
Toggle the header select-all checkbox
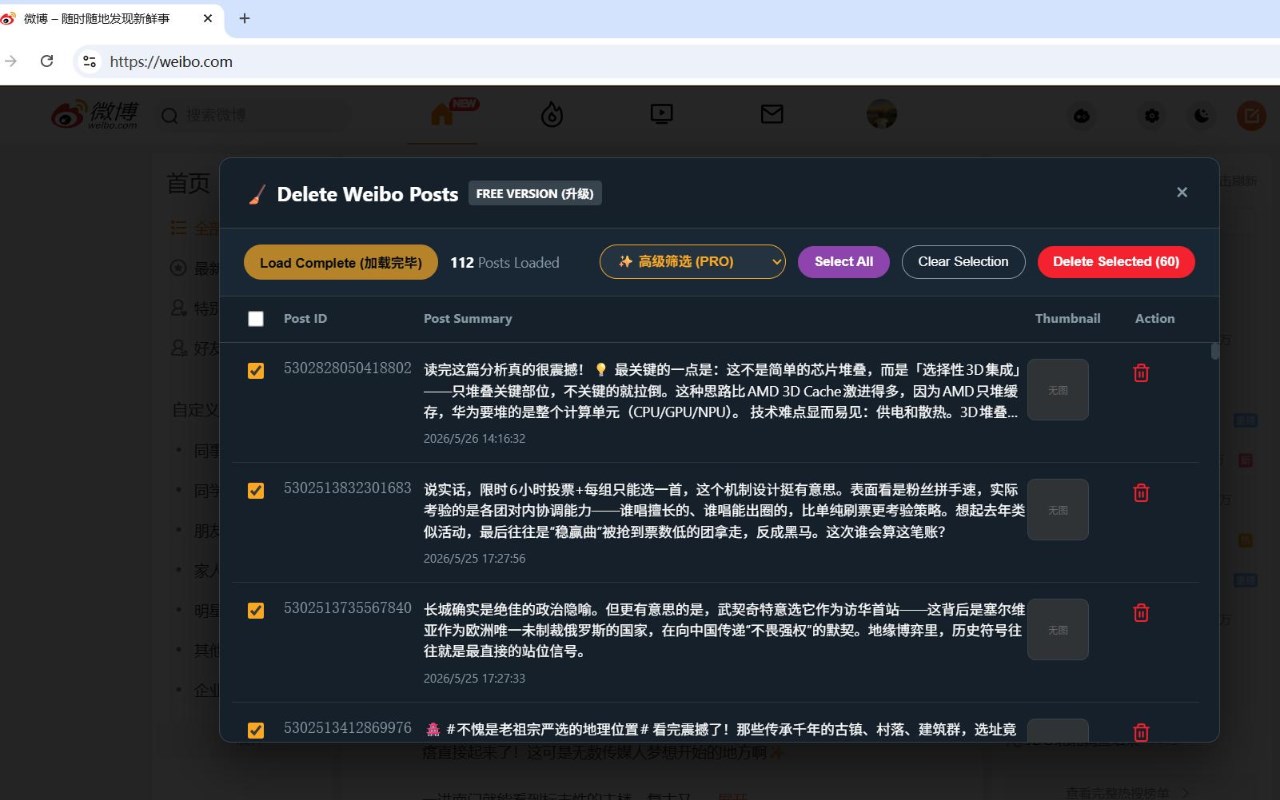click(x=256, y=319)
